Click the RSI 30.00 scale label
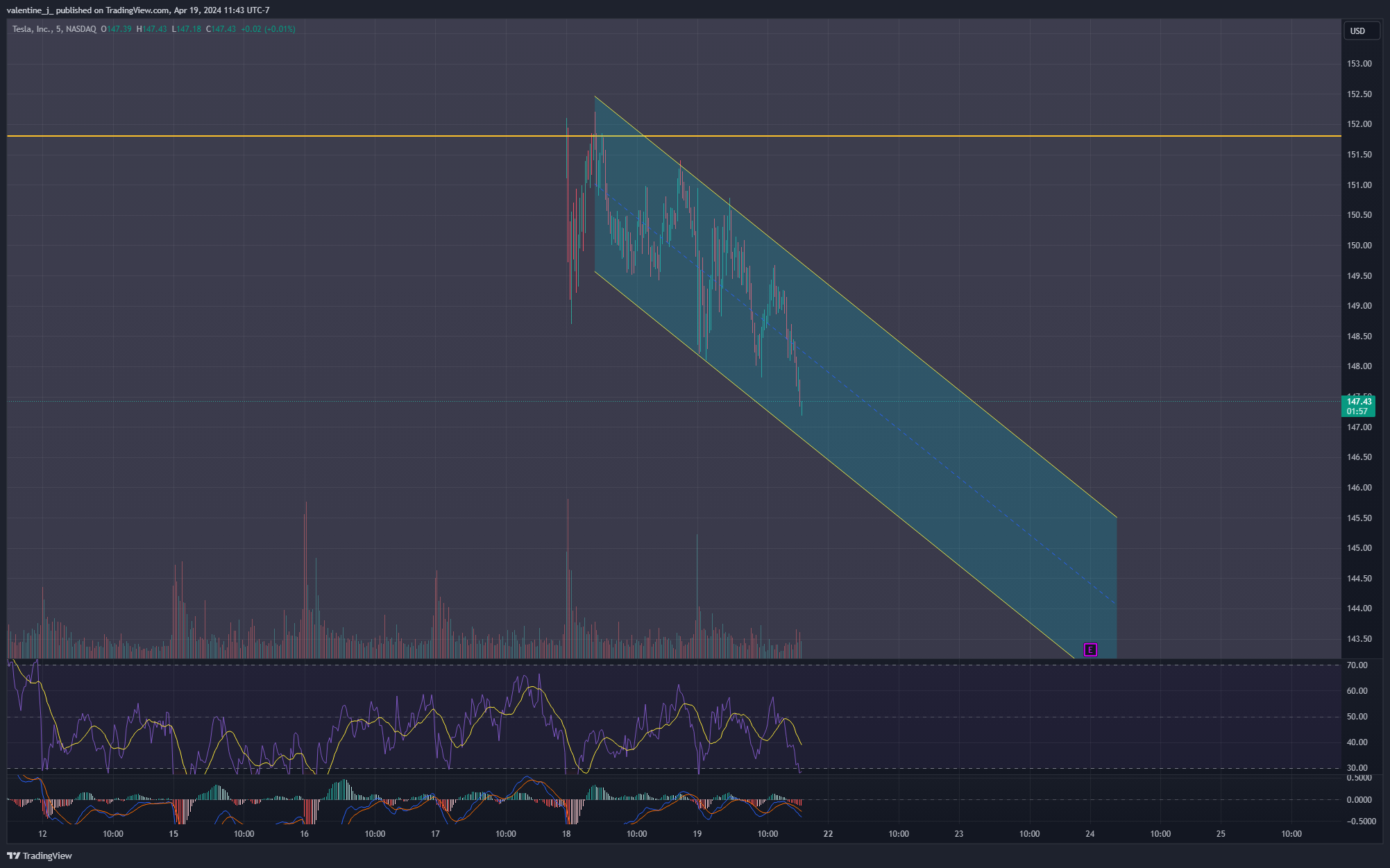1390x868 pixels. (x=1357, y=768)
